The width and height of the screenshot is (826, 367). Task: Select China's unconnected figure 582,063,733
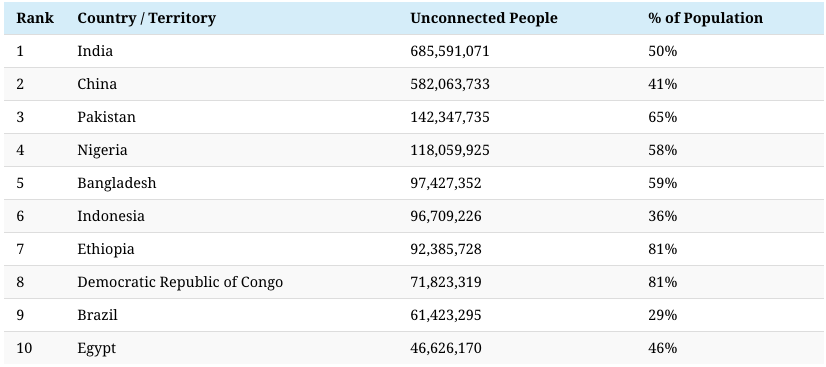click(450, 84)
